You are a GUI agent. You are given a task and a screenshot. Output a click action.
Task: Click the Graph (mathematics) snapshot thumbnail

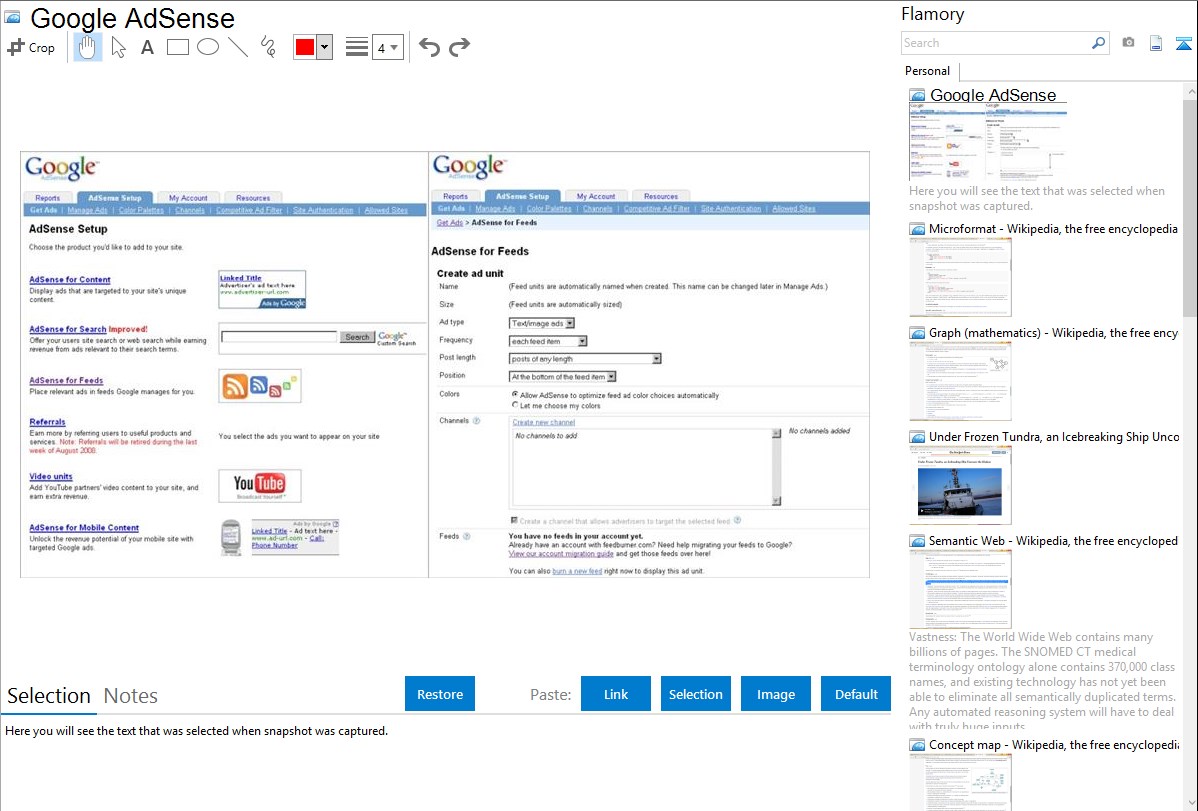point(960,381)
